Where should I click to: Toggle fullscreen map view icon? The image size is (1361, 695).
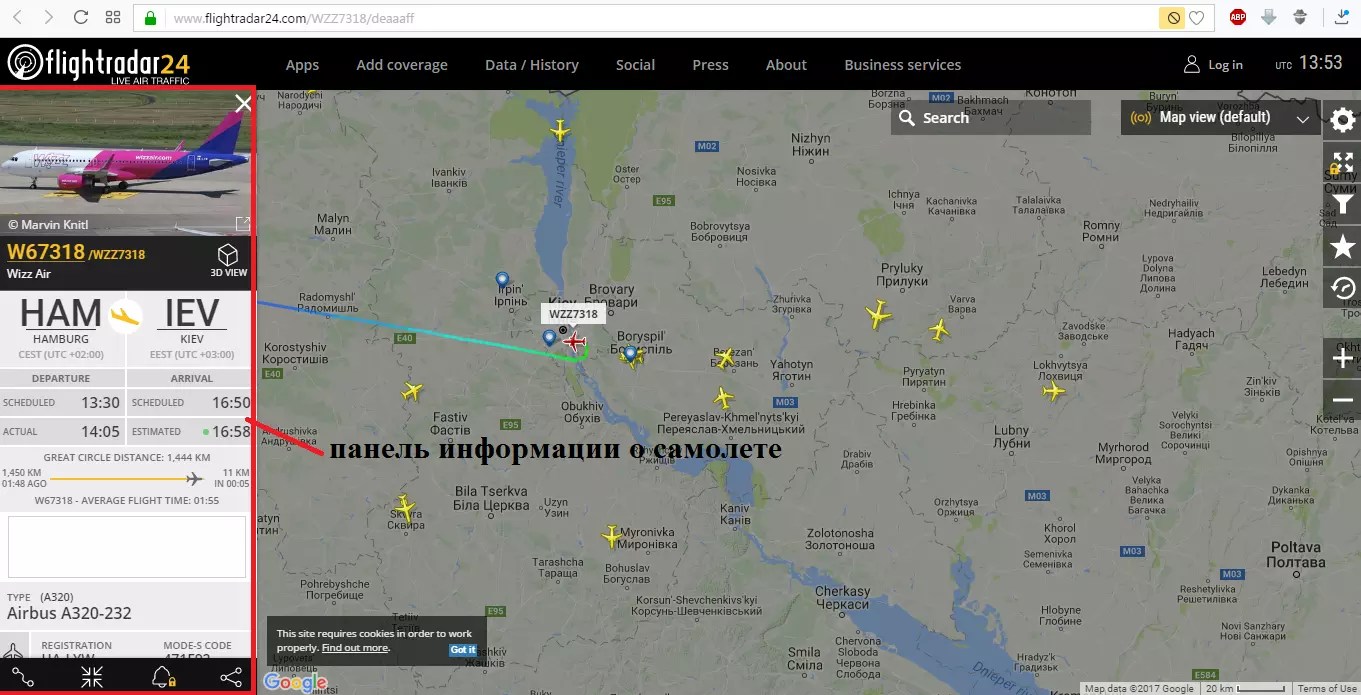(1342, 162)
